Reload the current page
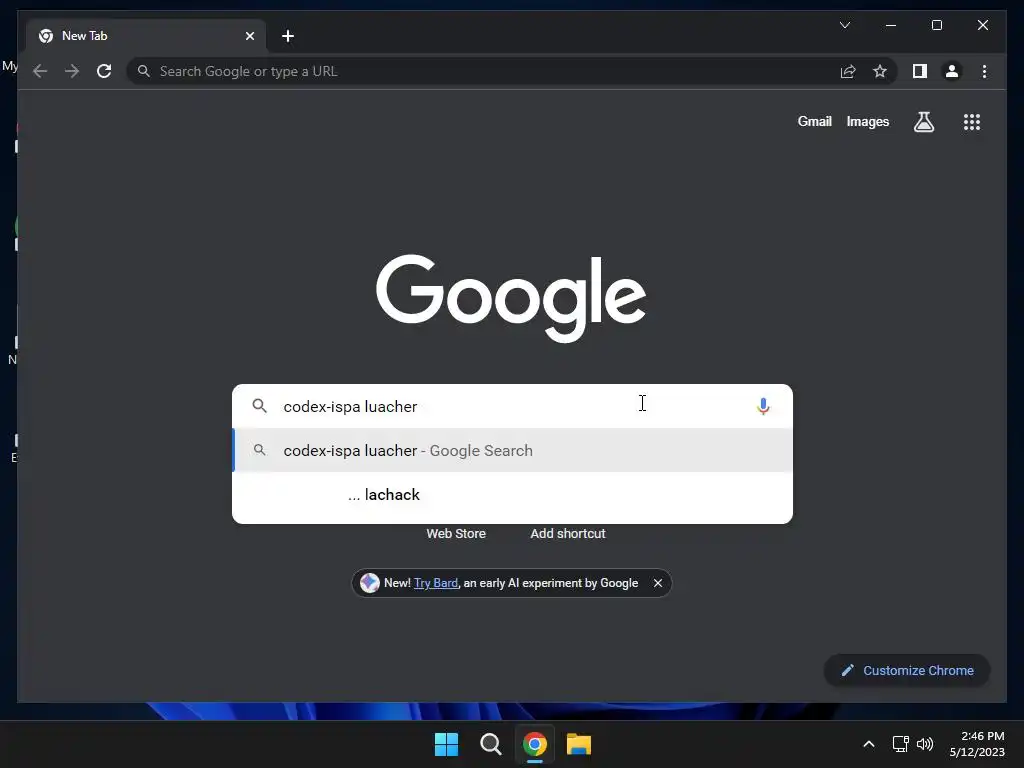Screen dimensions: 1024x768 pos(104,71)
